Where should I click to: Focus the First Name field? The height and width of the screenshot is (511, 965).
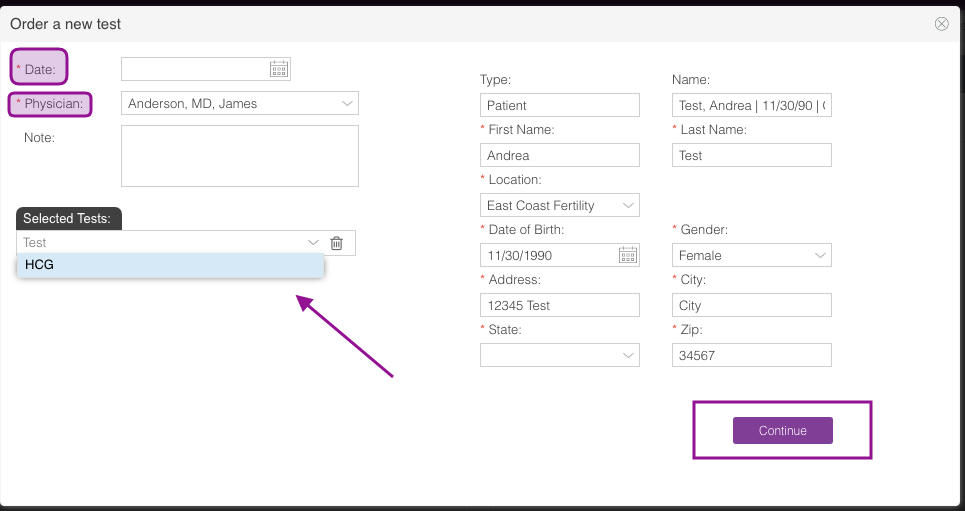(559, 155)
